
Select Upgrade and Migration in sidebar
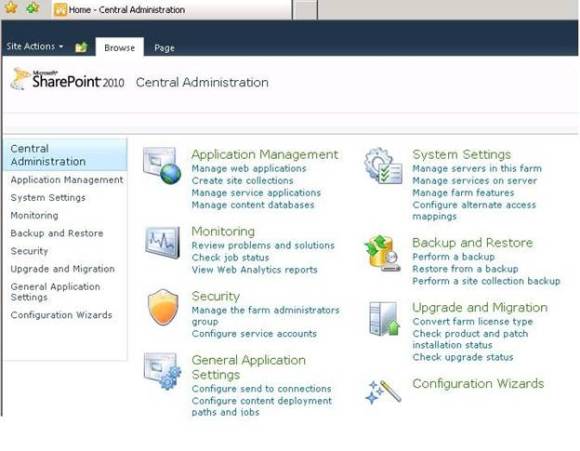63,269
